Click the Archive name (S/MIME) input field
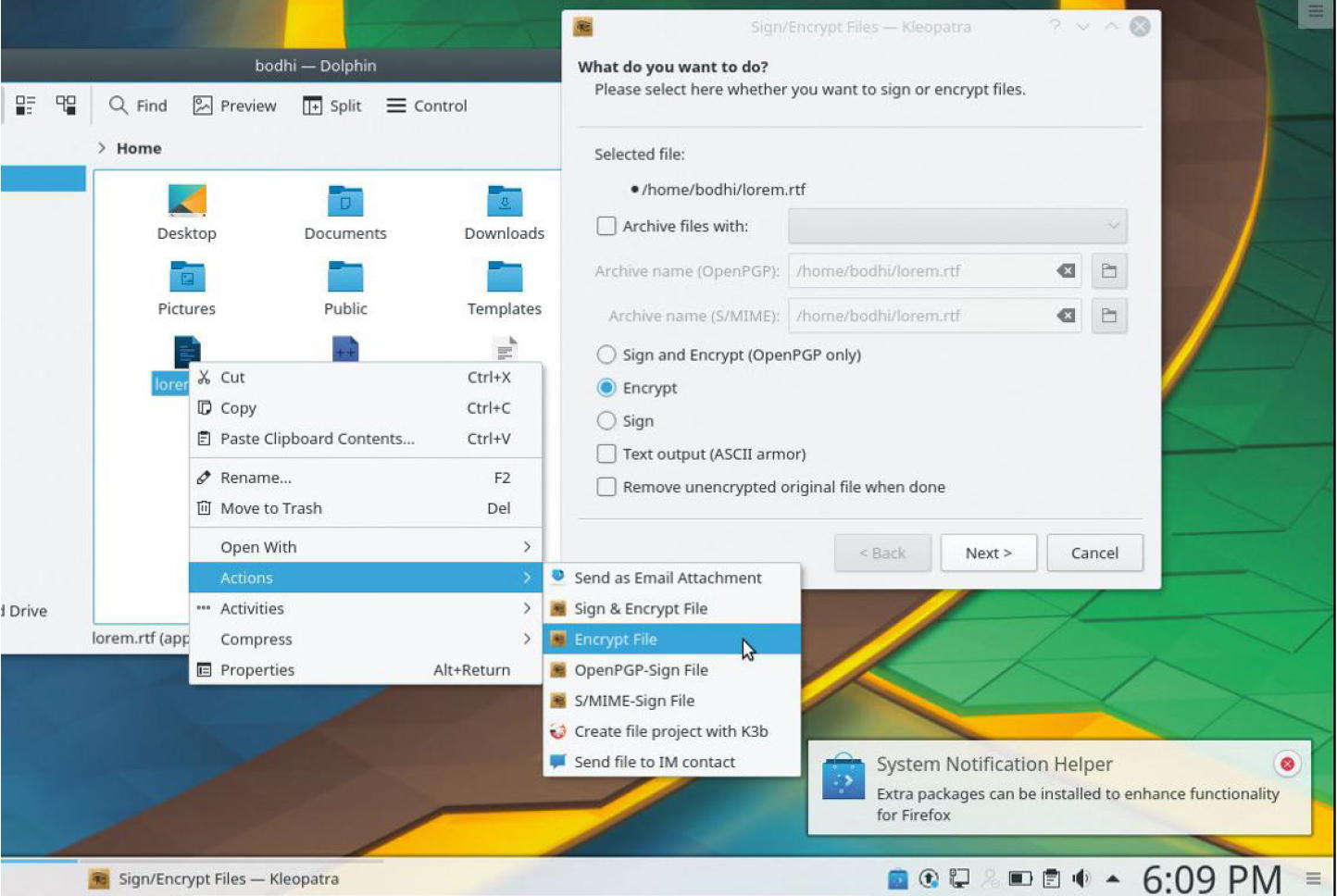Screen dimensions: 1337x896 (x=935, y=316)
